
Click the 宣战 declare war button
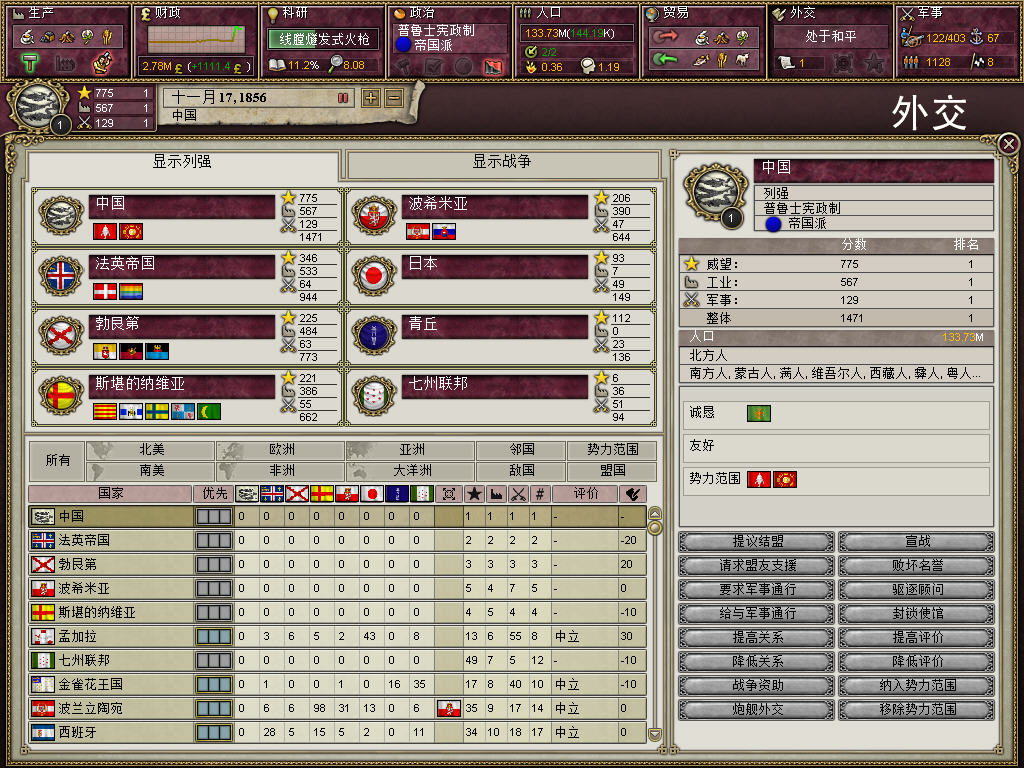(x=917, y=541)
